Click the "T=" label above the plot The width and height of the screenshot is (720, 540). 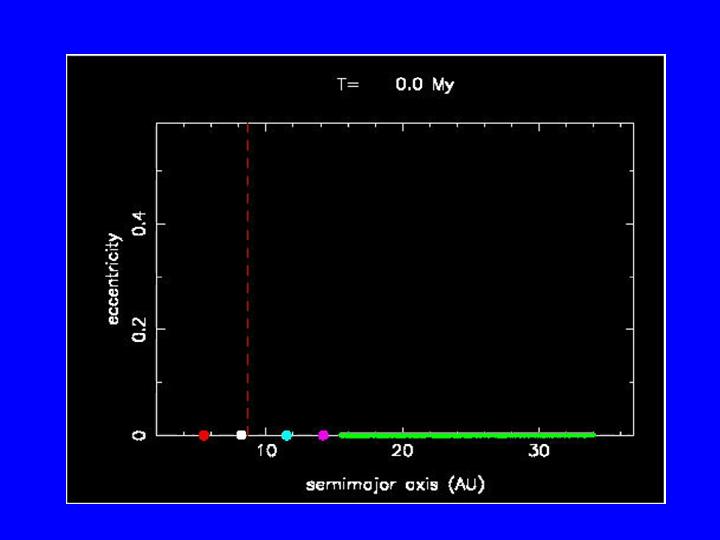tap(347, 85)
